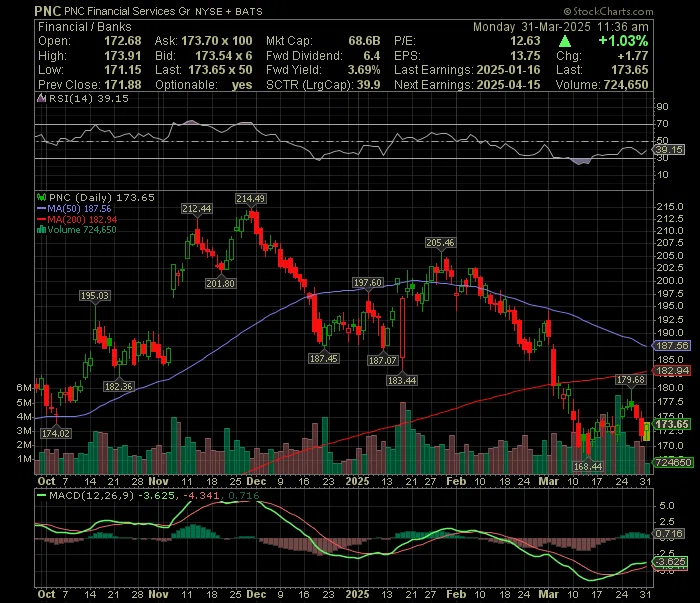Click the green up-arrow change icon

point(565,41)
